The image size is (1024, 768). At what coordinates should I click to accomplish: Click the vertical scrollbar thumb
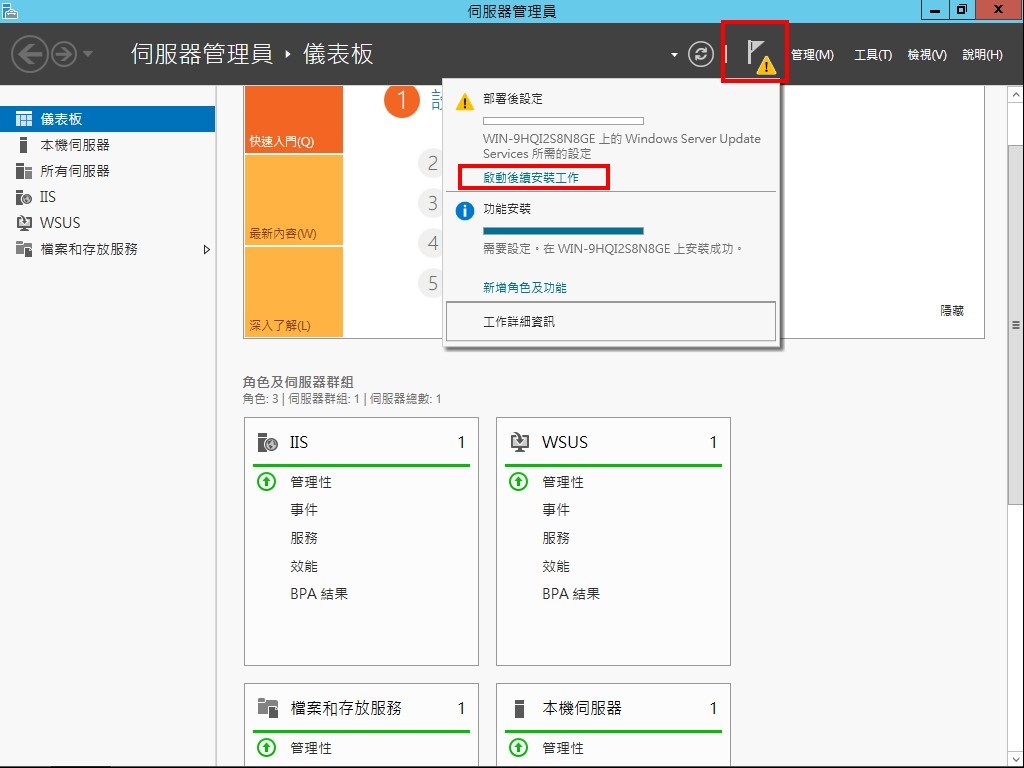1016,324
